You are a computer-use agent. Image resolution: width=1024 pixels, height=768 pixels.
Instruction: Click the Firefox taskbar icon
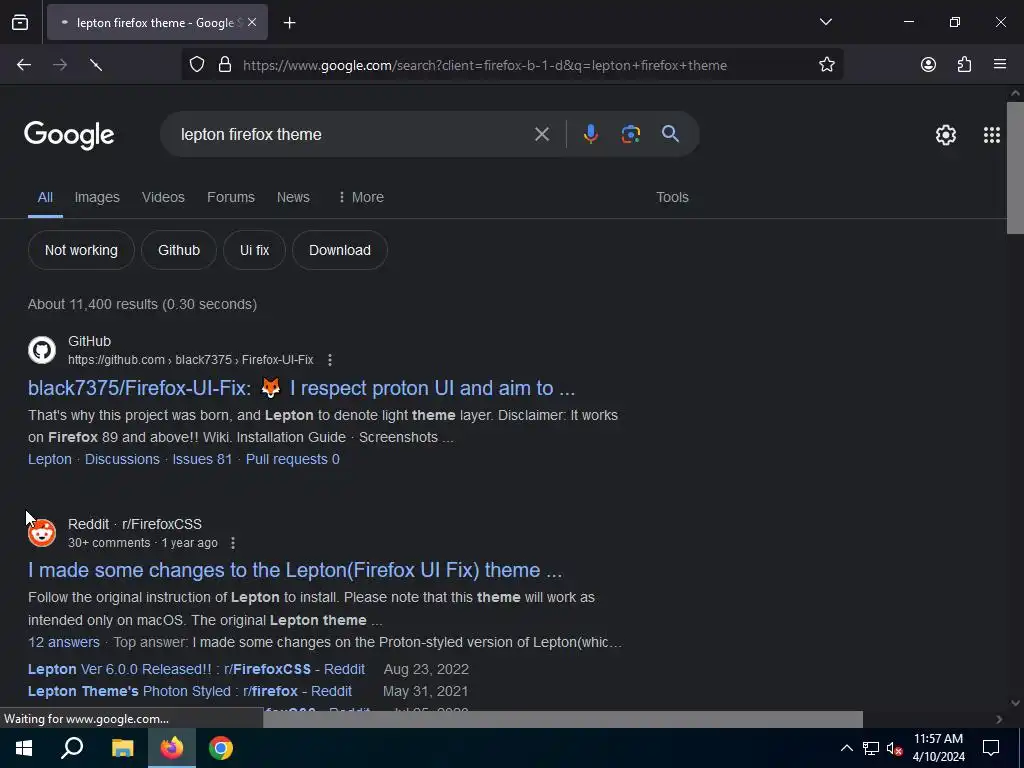[x=172, y=748]
